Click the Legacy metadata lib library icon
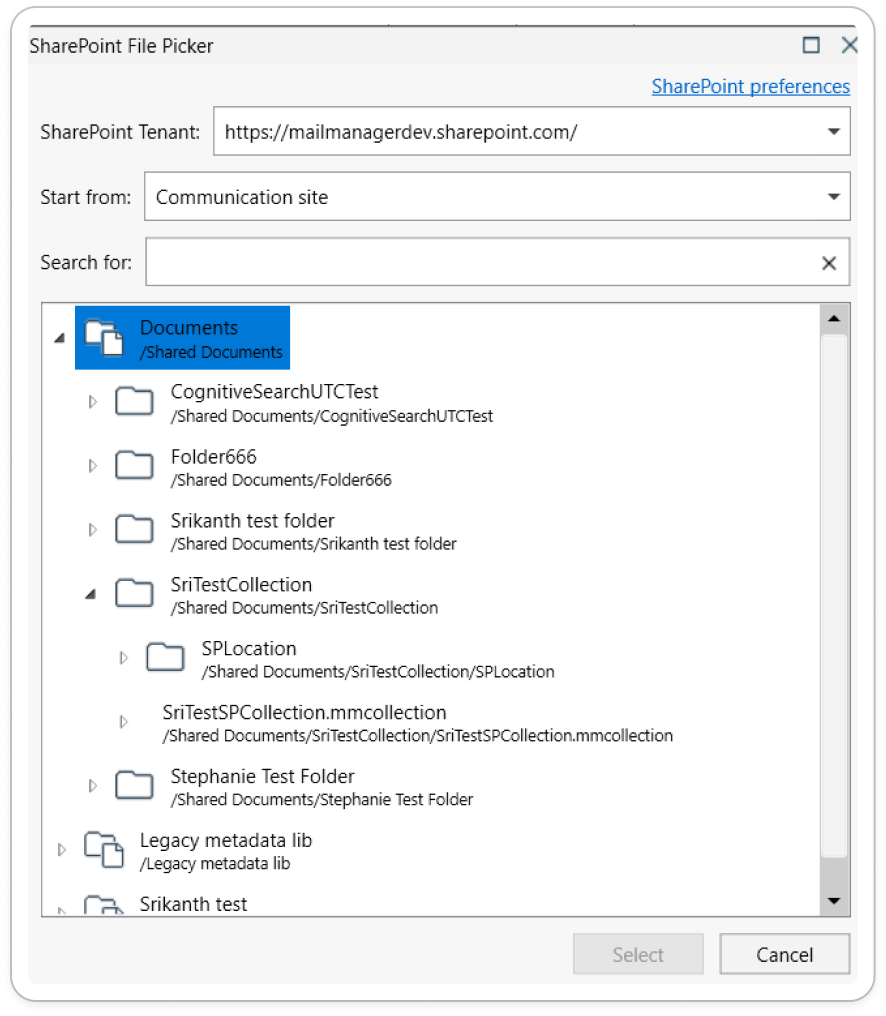Image resolution: width=886 pixels, height=1016 pixels. pyautogui.click(x=104, y=848)
